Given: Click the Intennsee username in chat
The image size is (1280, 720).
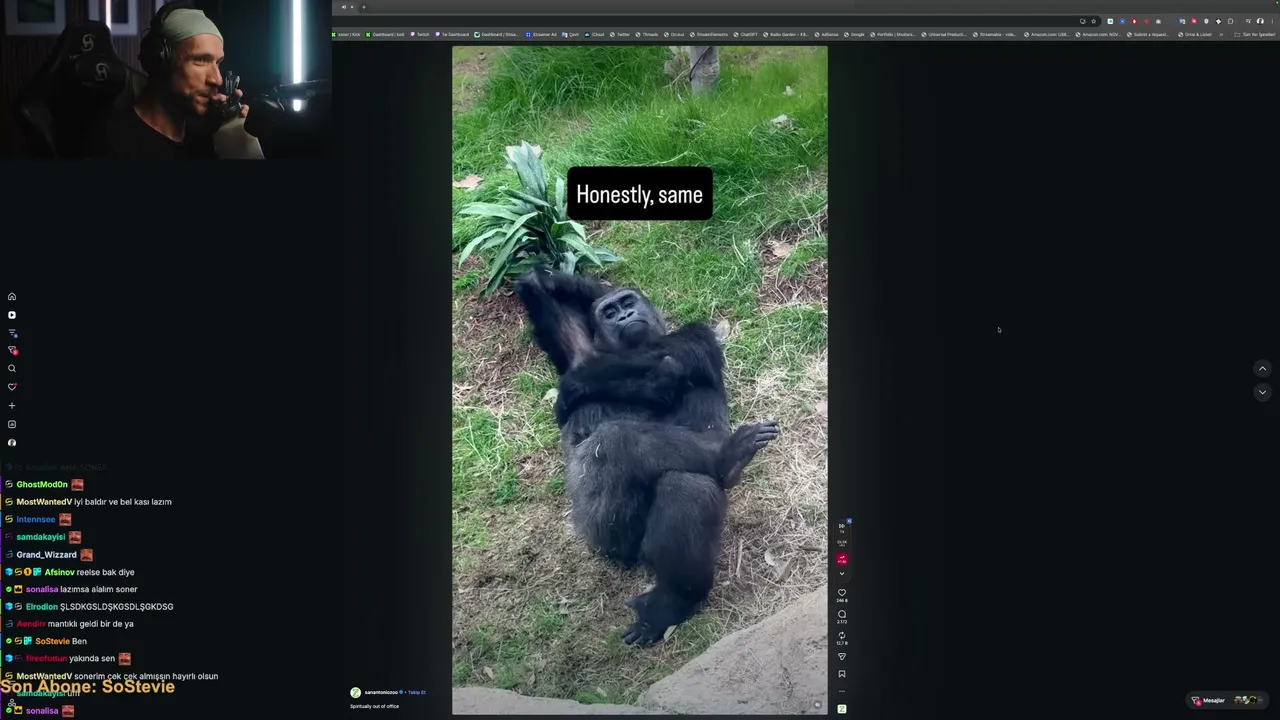Looking at the screenshot, I should [36, 520].
